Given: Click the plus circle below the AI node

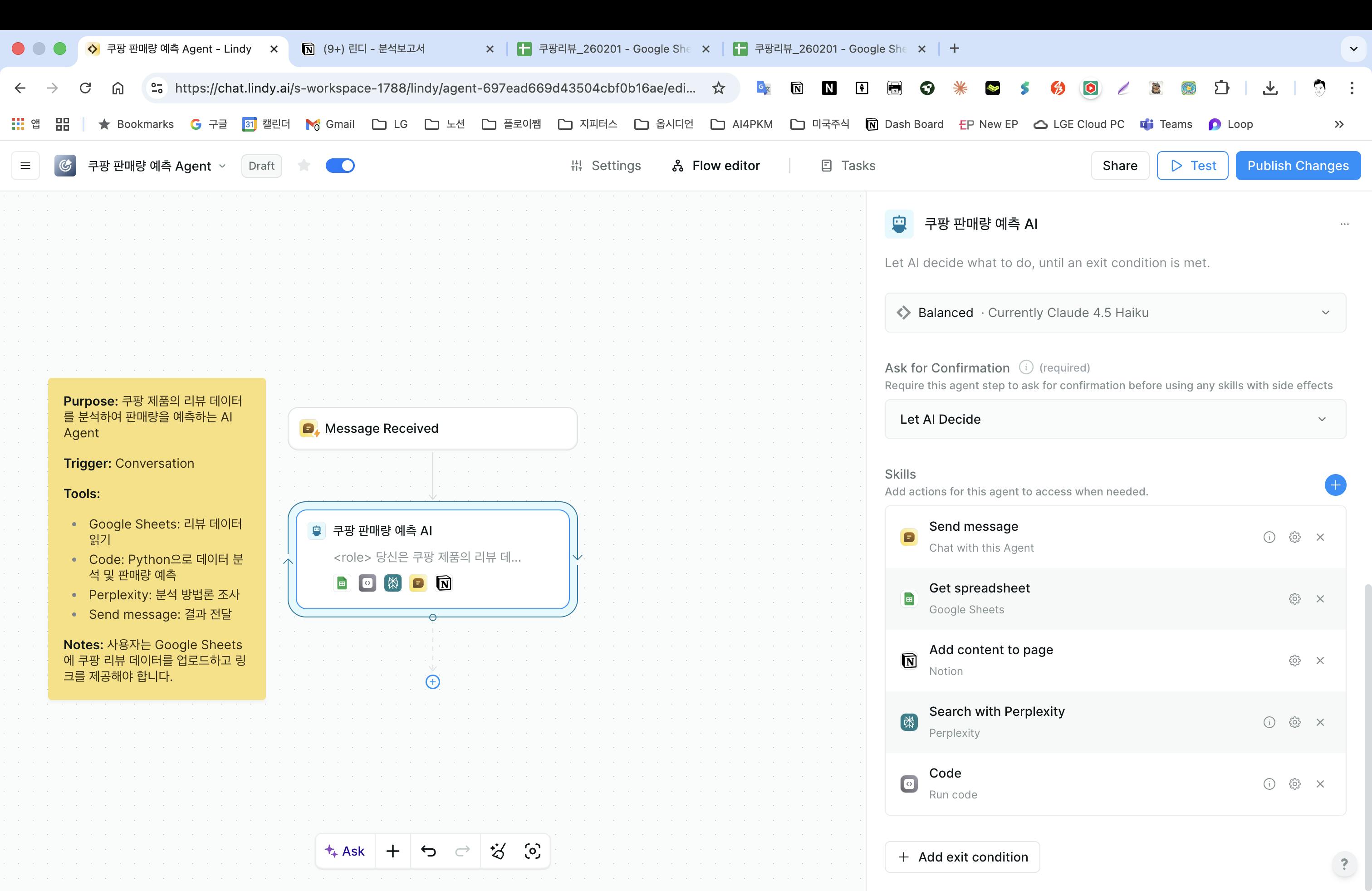Looking at the screenshot, I should coord(432,682).
